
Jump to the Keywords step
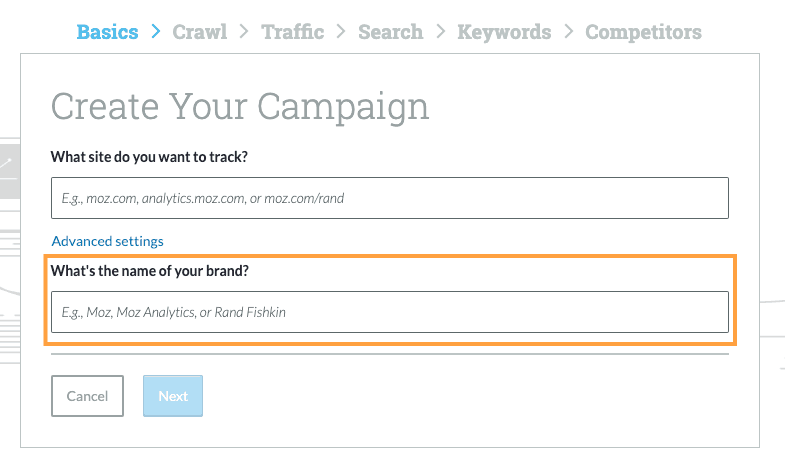(504, 32)
